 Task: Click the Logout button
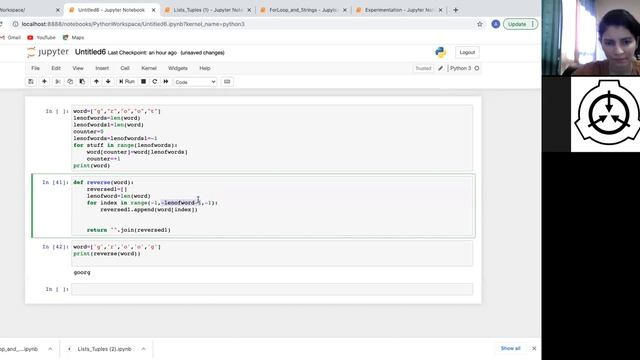[x=467, y=52]
